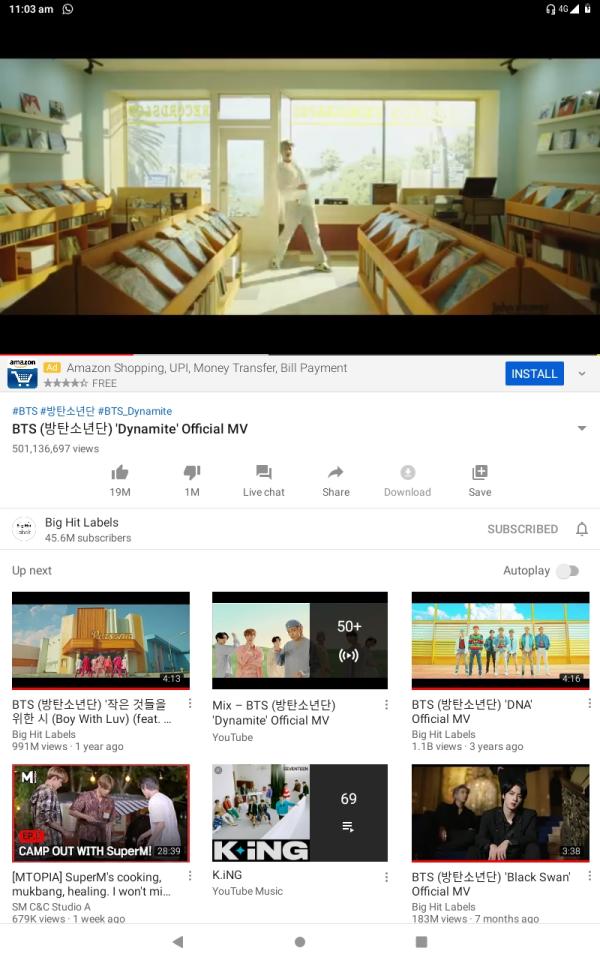Screen dimensions: 600x960
Task: Open options menu for MTOPIA SuperM video
Action: [x=190, y=876]
